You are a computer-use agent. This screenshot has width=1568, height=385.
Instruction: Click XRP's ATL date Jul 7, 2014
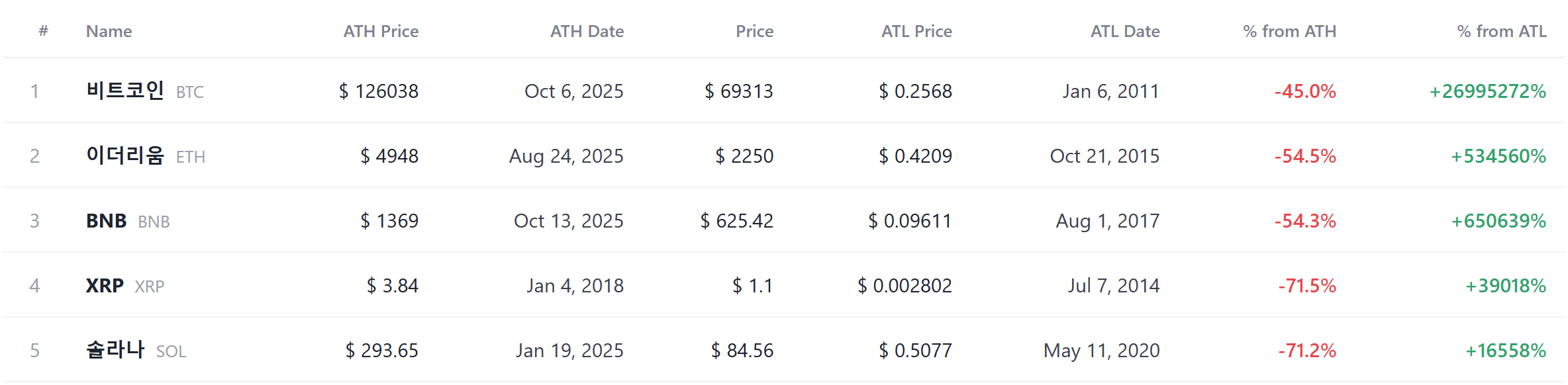click(x=1114, y=285)
